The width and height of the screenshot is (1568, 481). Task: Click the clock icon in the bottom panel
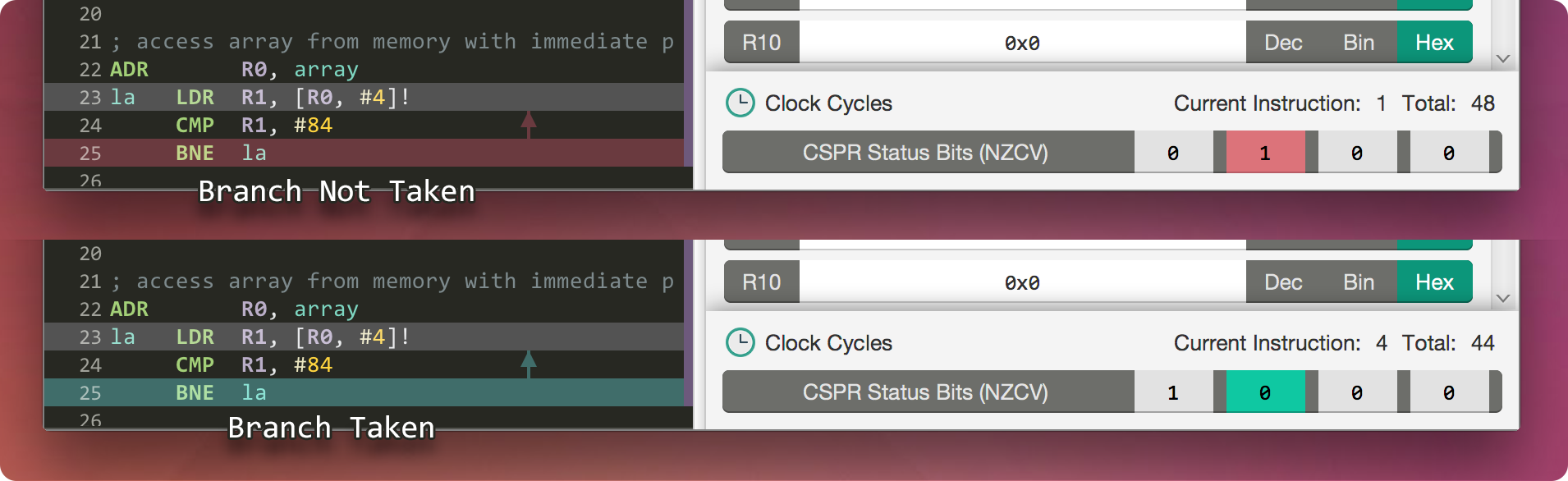coord(740,343)
